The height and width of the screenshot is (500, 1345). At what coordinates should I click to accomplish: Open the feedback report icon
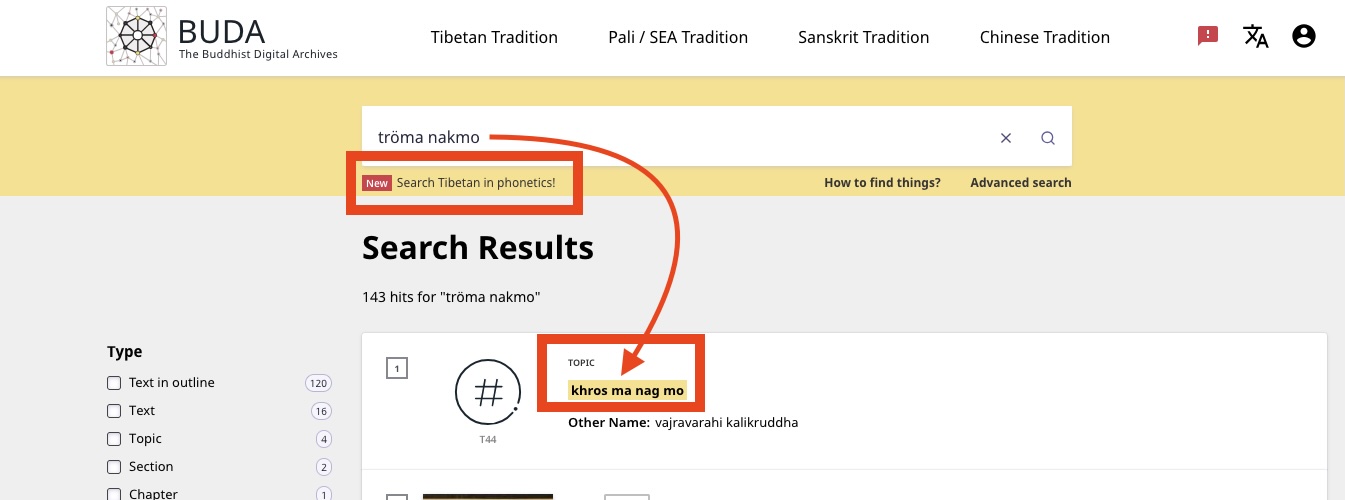(x=1208, y=36)
